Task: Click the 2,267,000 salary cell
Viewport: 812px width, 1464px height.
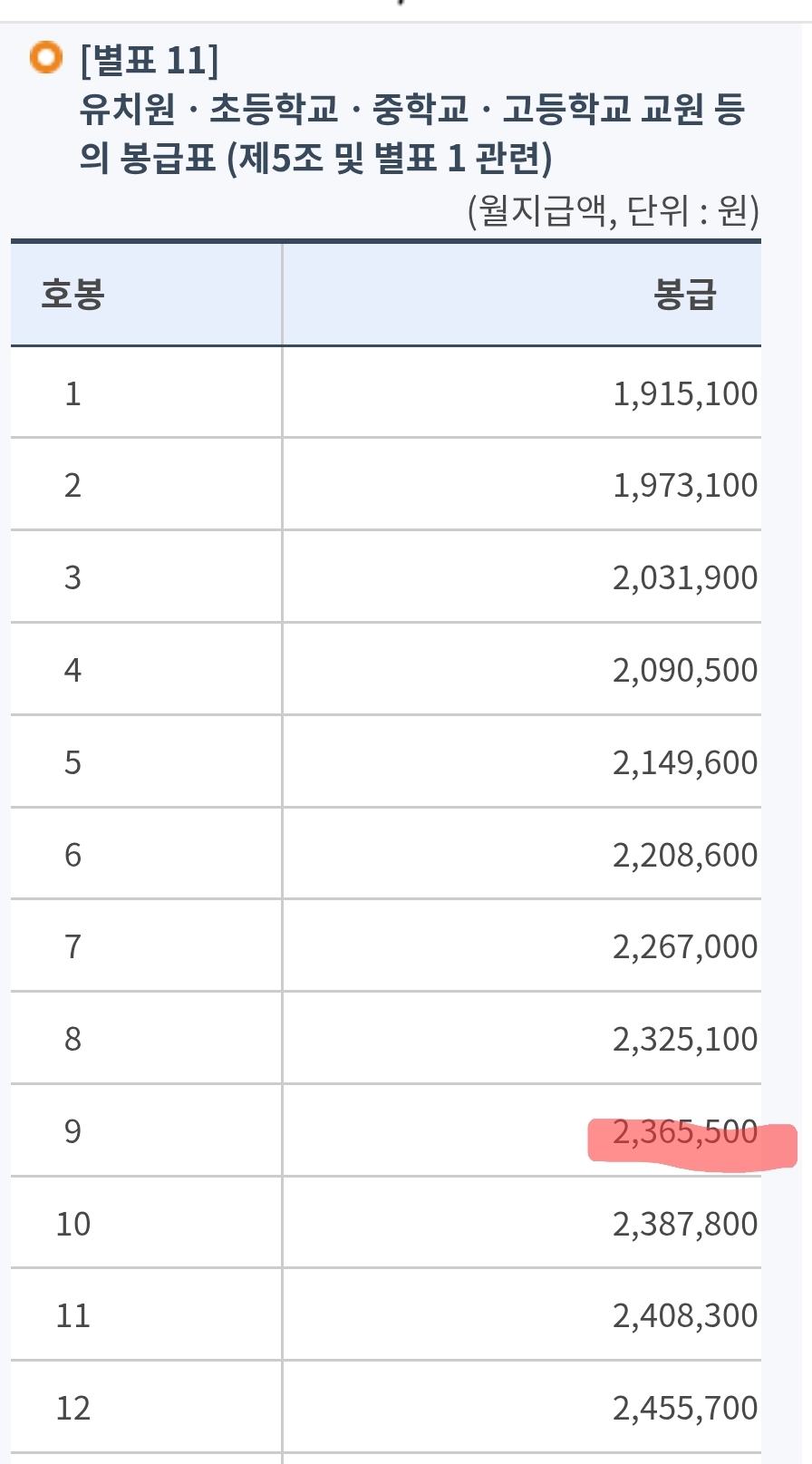Action: click(x=685, y=946)
